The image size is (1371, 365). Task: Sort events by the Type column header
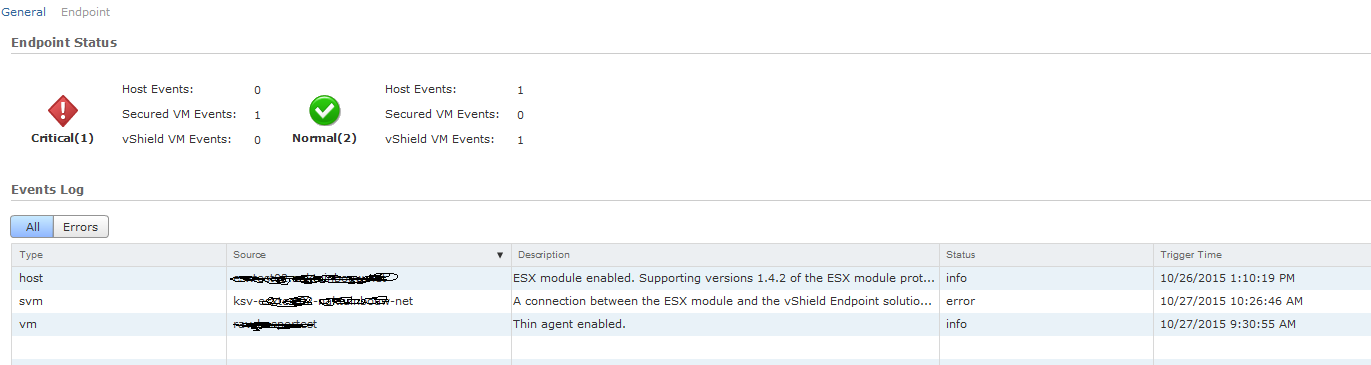[119, 255]
